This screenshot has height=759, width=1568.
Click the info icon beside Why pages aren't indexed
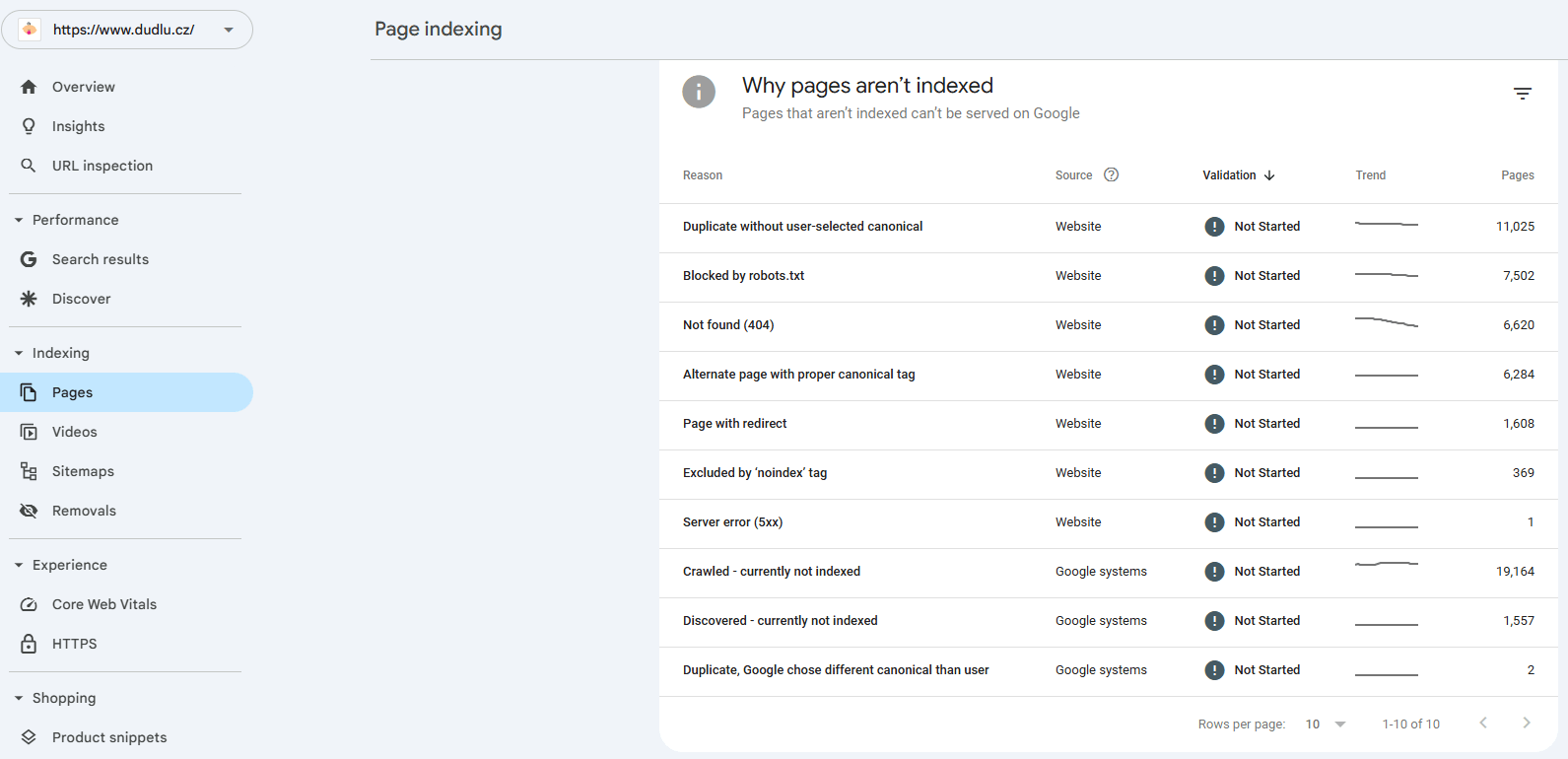[x=699, y=92]
